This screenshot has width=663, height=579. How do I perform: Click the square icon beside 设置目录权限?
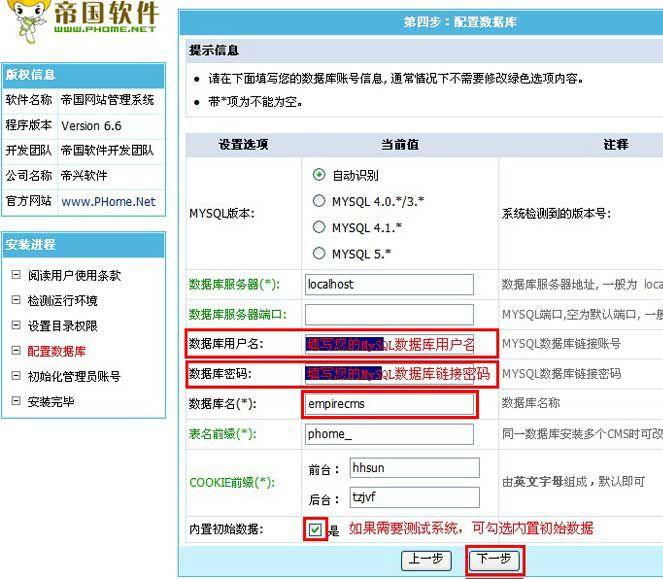pos(16,325)
